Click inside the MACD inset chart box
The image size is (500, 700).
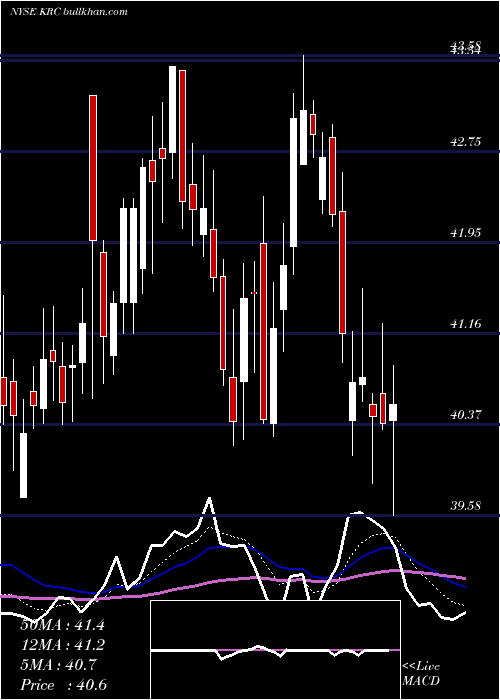(275, 650)
